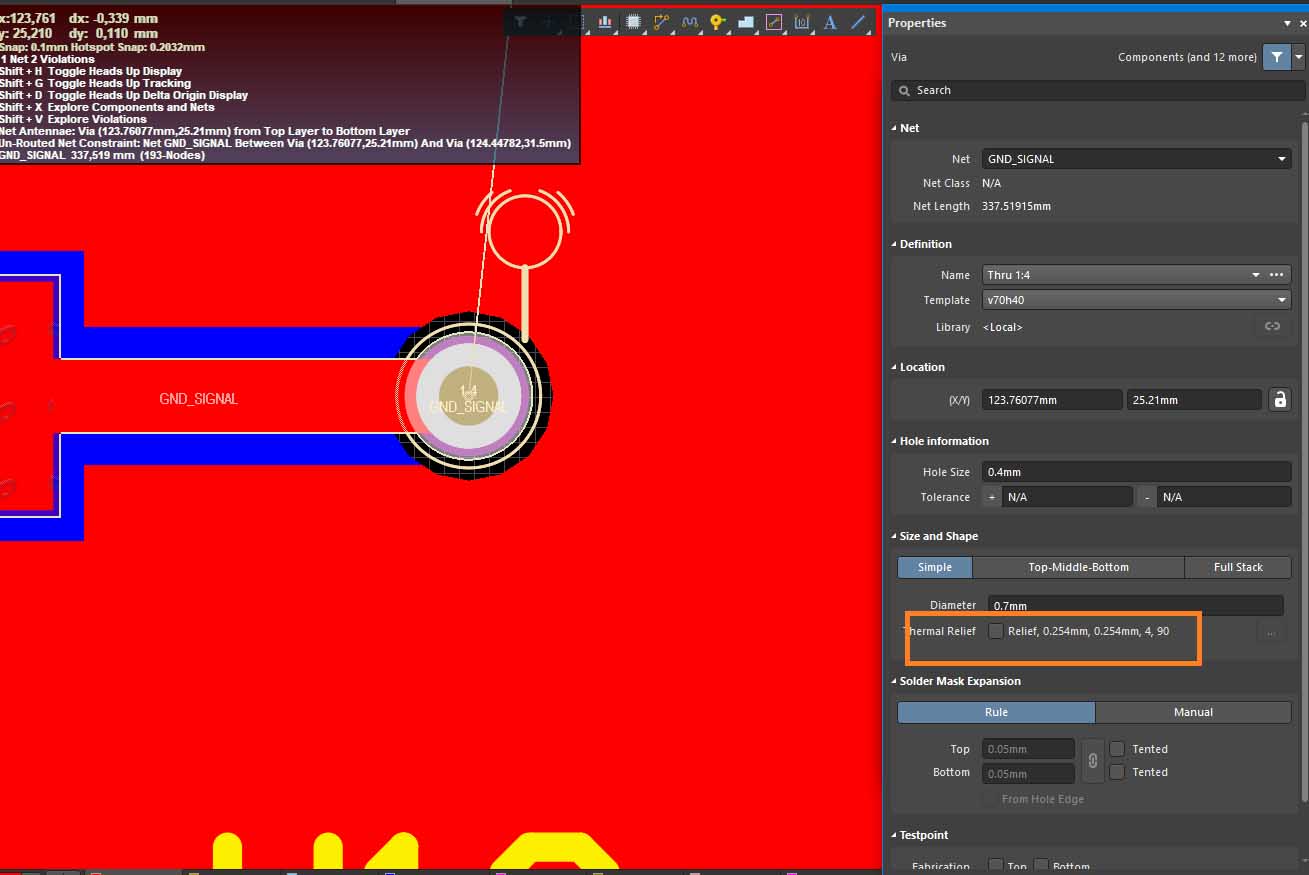Switch to the Top-Middle-Bottom tab
The image size is (1309, 875).
pyautogui.click(x=1078, y=567)
